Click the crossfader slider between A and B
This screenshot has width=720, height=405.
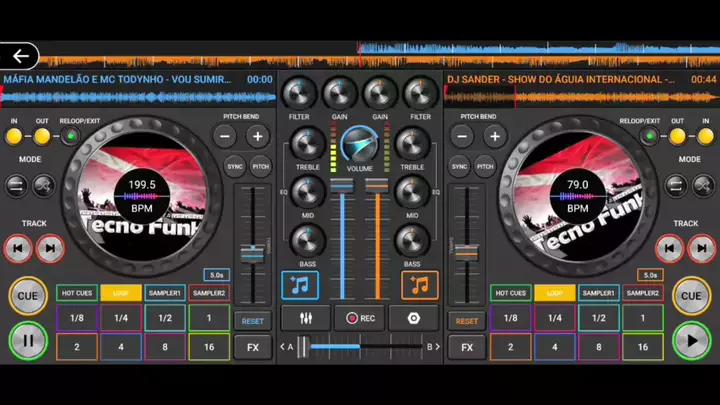click(359, 347)
